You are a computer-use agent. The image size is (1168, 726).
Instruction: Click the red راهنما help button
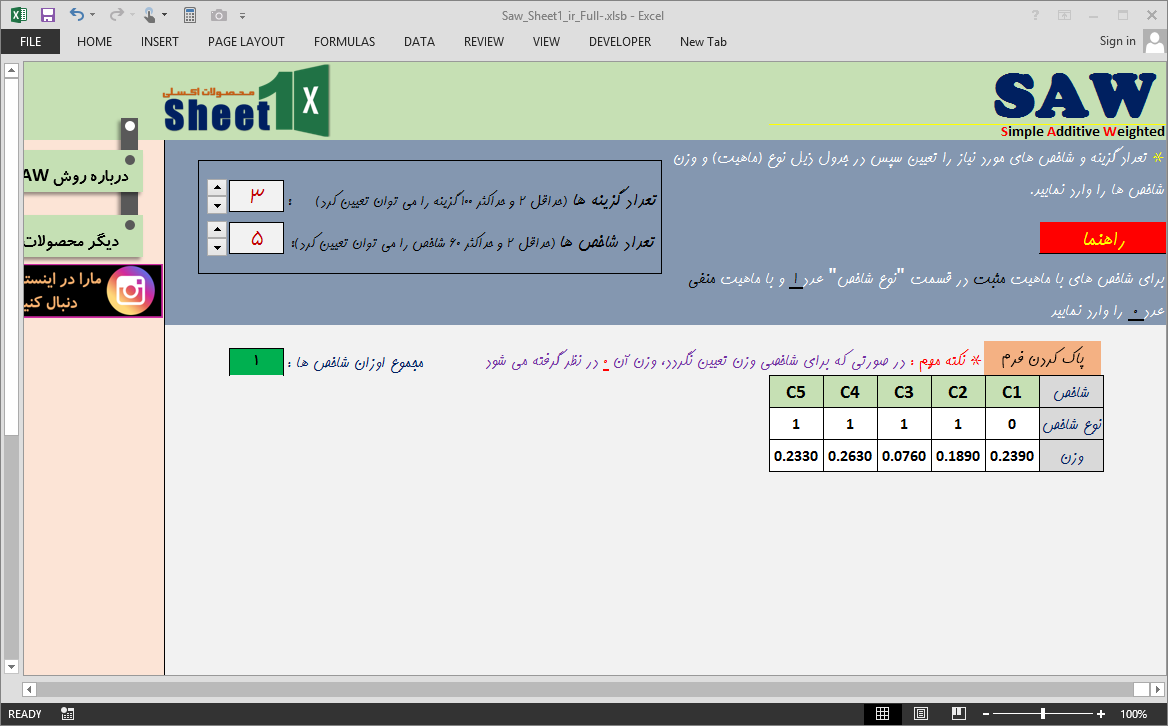pyautogui.click(x=1102, y=239)
